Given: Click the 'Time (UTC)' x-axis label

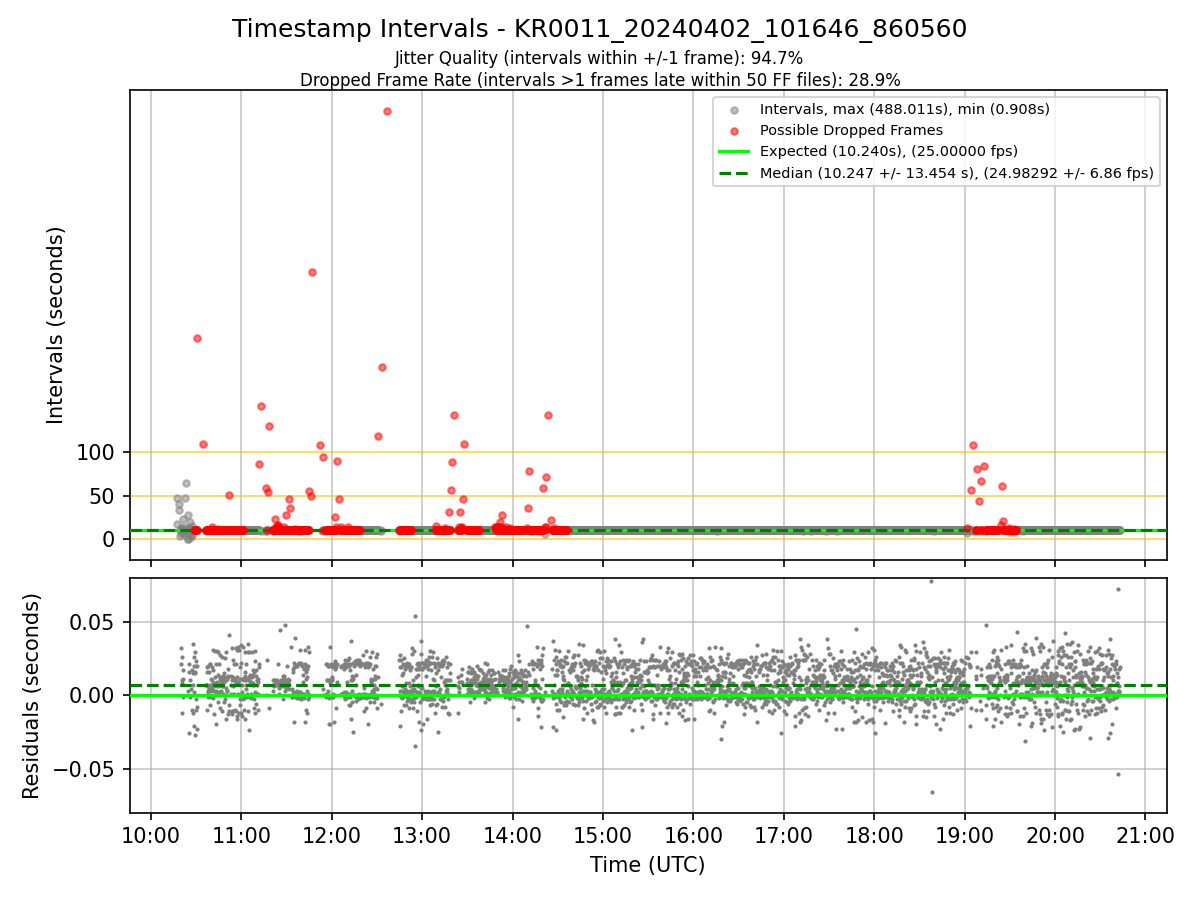Looking at the screenshot, I should (647, 865).
